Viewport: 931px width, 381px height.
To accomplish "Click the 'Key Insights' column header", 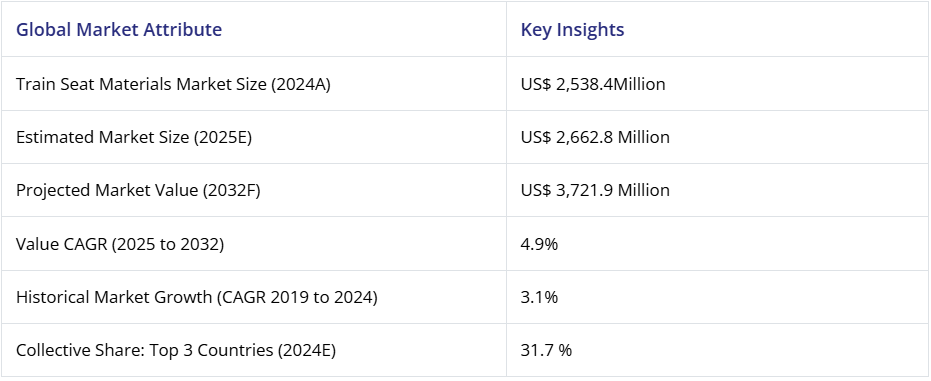I will 572,29.
